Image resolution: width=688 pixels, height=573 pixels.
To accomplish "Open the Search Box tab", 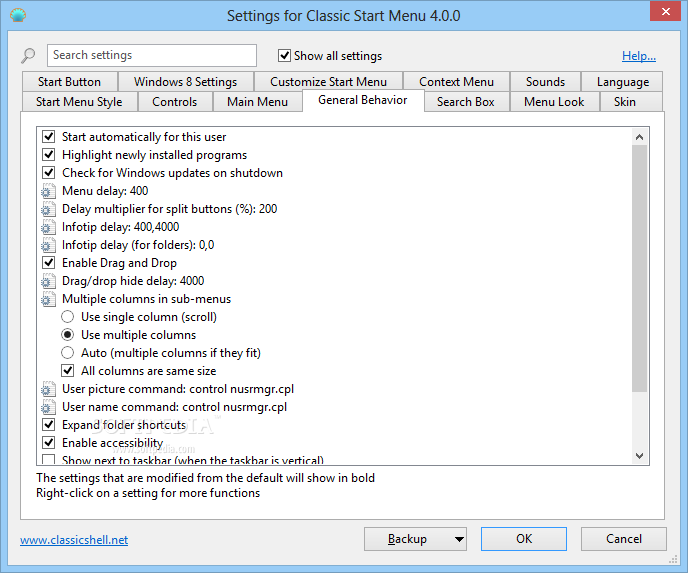I will click(466, 102).
